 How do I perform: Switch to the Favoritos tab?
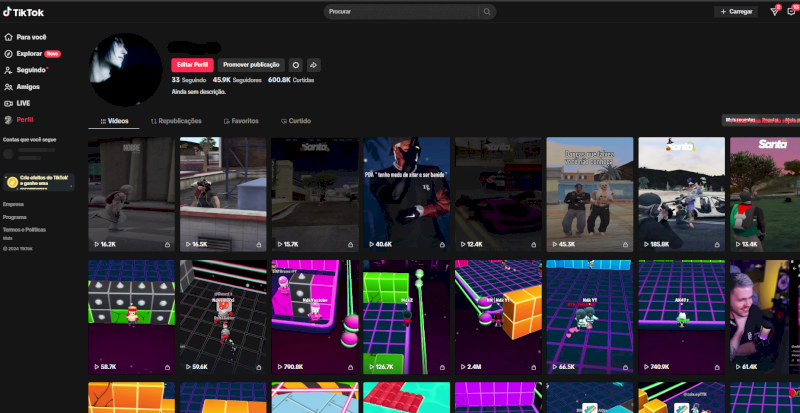(240, 121)
